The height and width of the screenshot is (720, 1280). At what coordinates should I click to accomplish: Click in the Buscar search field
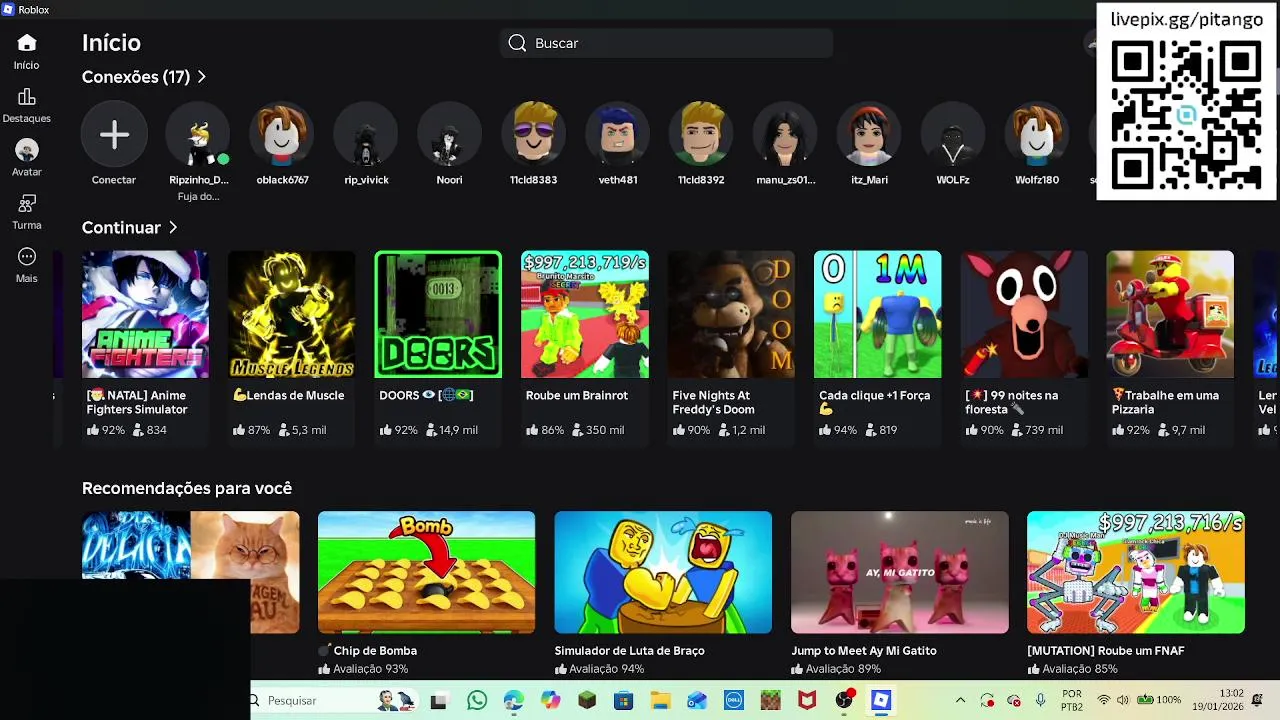667,43
